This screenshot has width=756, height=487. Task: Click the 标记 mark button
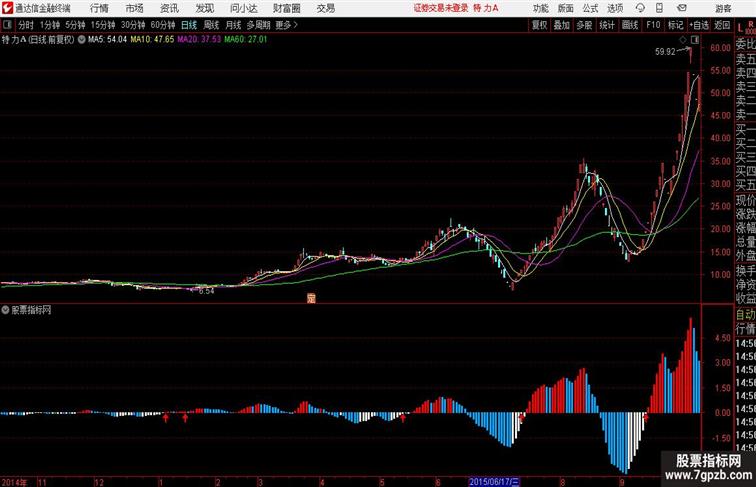click(x=675, y=25)
